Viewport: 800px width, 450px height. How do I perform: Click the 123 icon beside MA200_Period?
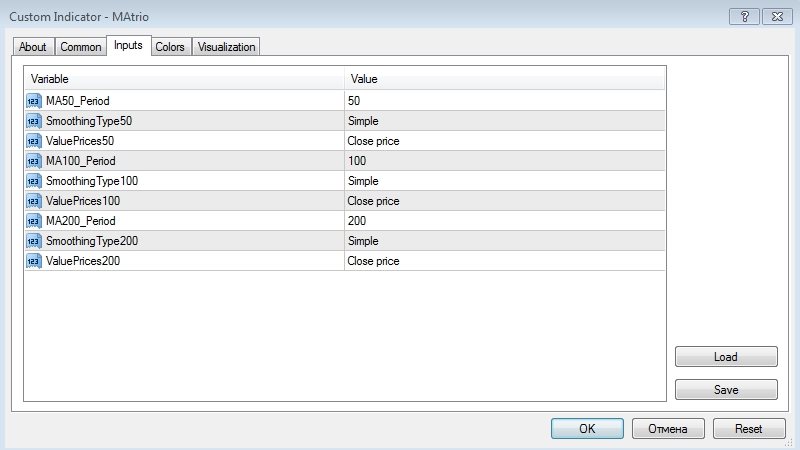pyautogui.click(x=34, y=221)
